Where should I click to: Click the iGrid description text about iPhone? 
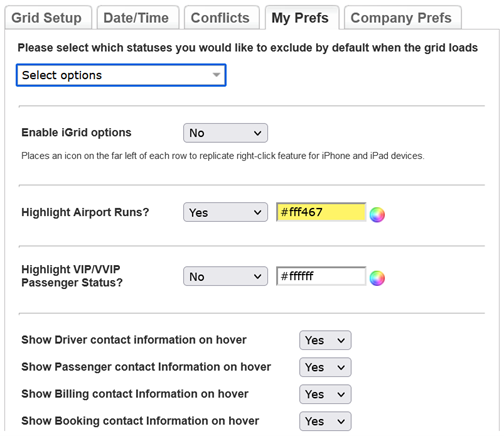tap(223, 156)
